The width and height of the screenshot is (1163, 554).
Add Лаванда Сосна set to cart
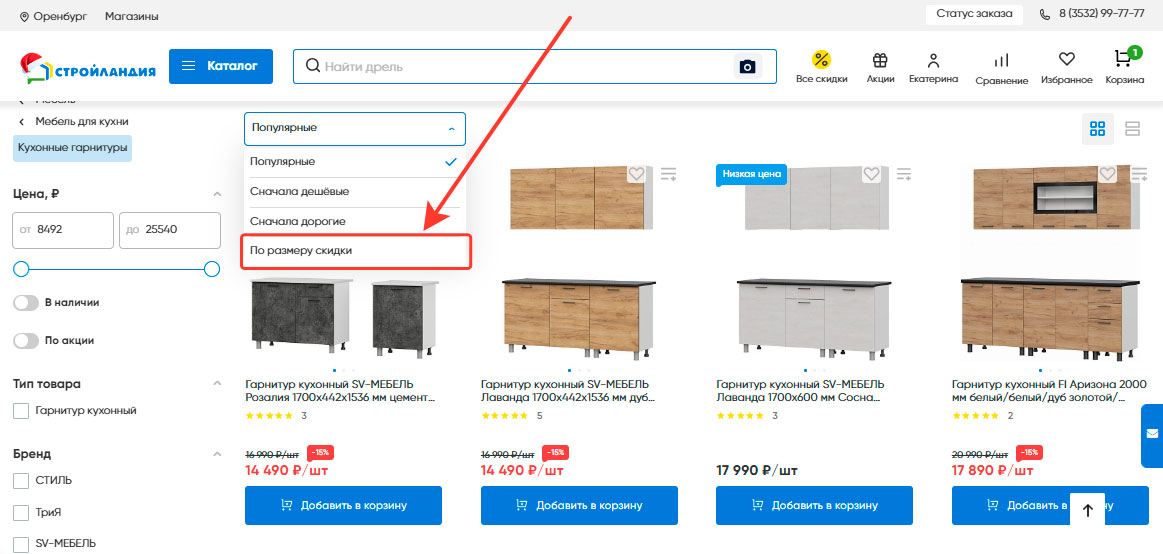point(814,505)
